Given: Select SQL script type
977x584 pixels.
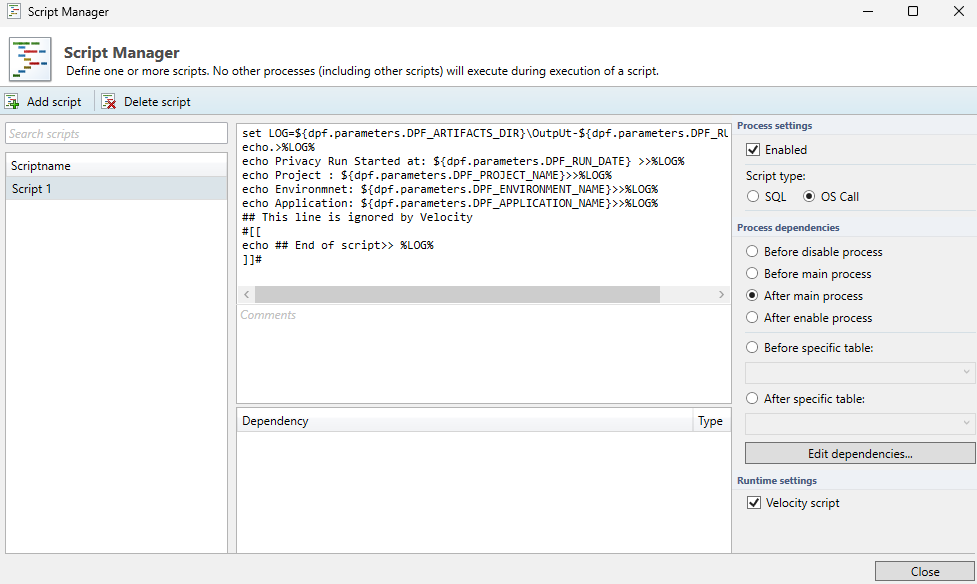Looking at the screenshot, I should pos(753,197).
